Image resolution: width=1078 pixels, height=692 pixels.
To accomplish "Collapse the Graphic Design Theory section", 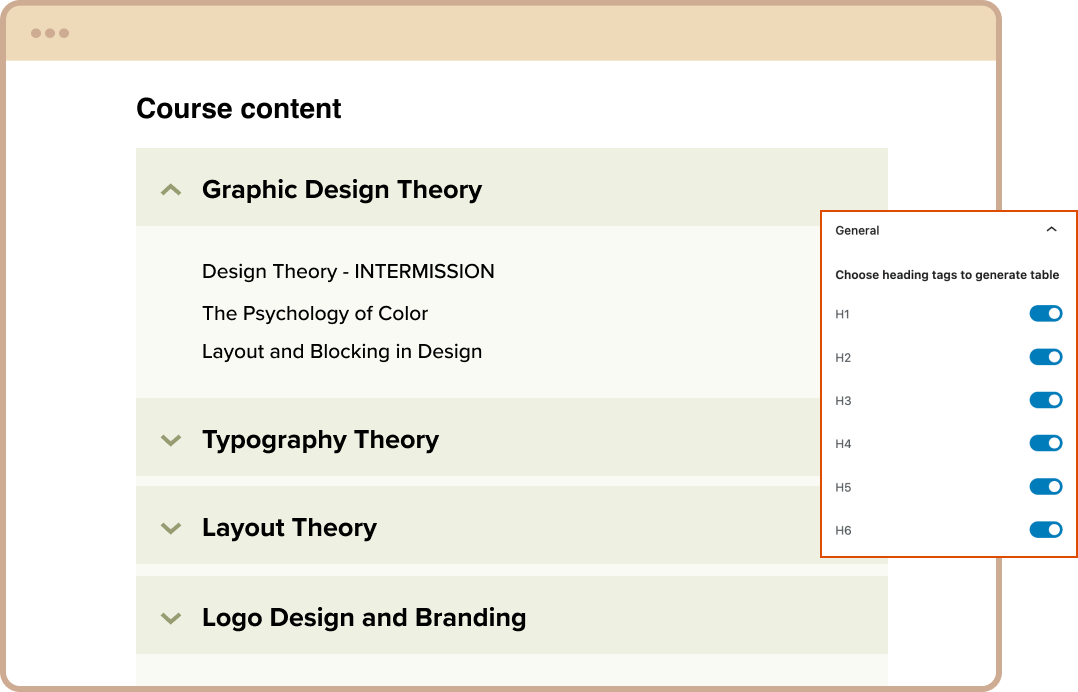I will 342,189.
